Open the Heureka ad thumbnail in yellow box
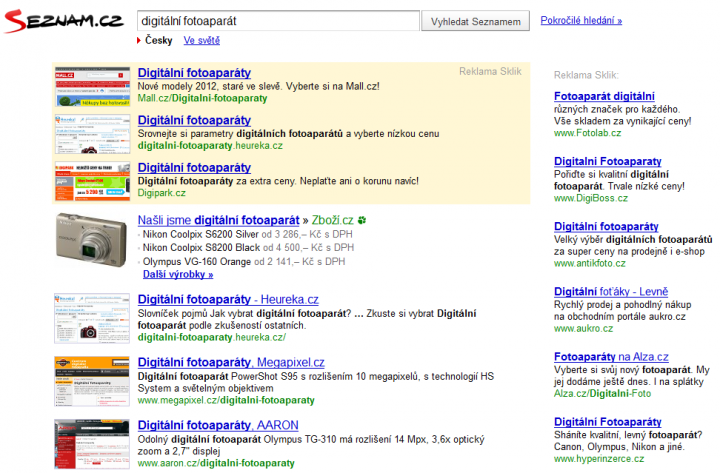 click(x=93, y=134)
